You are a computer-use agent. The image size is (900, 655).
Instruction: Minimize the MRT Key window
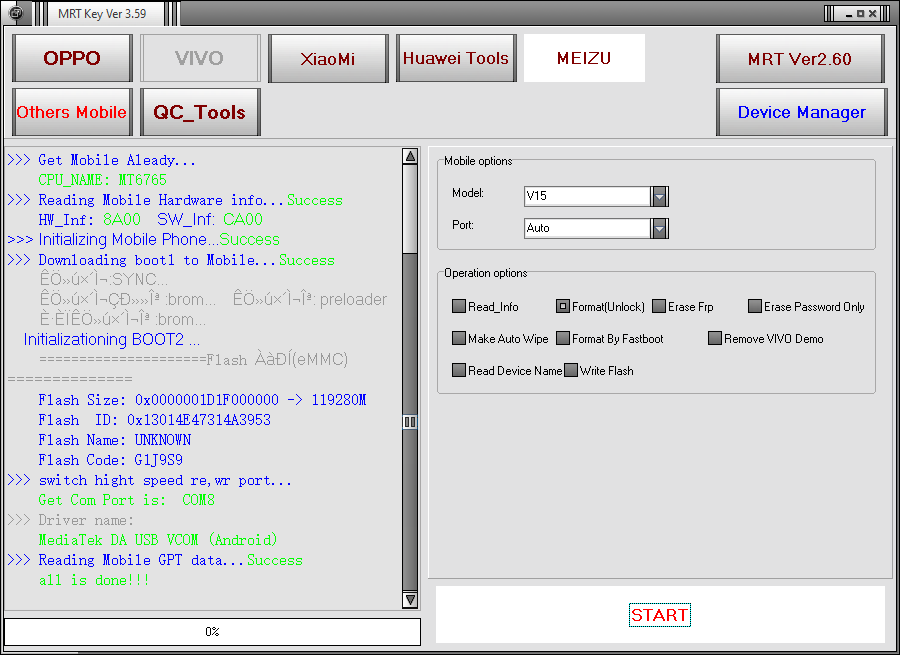(849, 14)
